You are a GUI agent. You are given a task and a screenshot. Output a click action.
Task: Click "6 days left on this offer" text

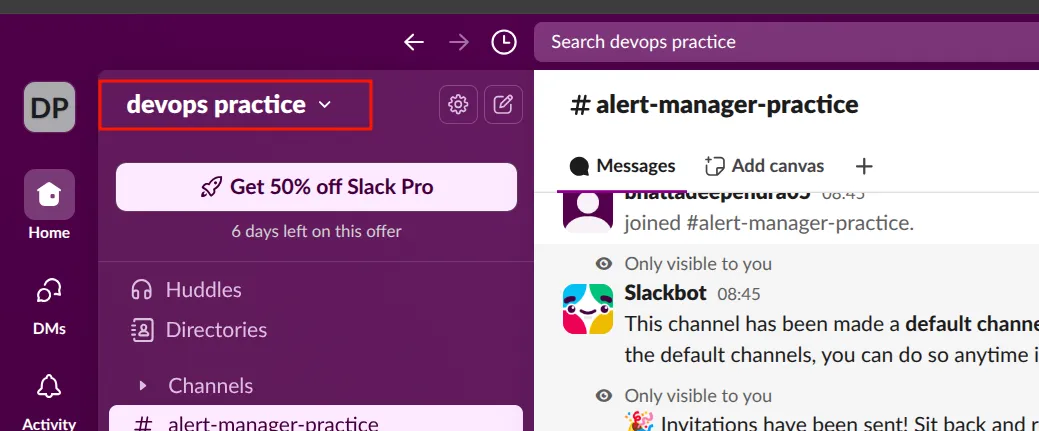pos(316,231)
